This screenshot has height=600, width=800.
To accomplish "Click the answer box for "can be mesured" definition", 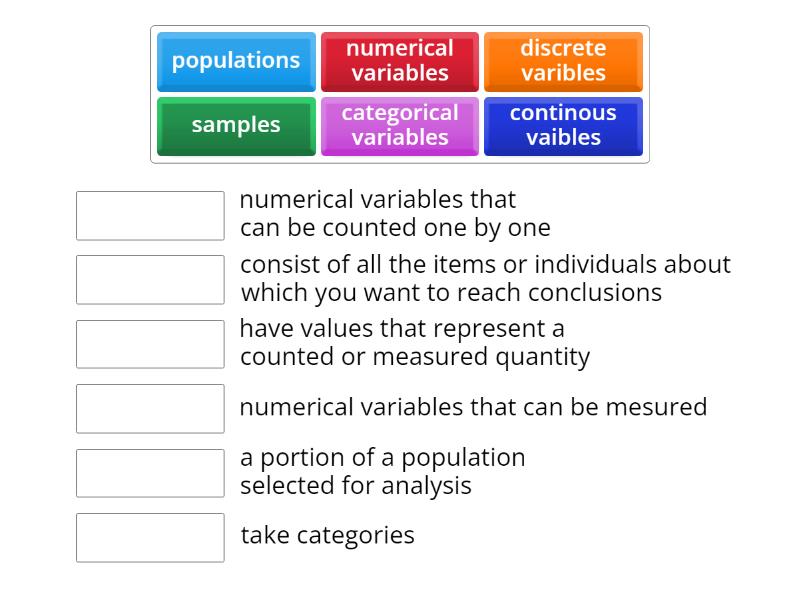I will pyautogui.click(x=150, y=407).
